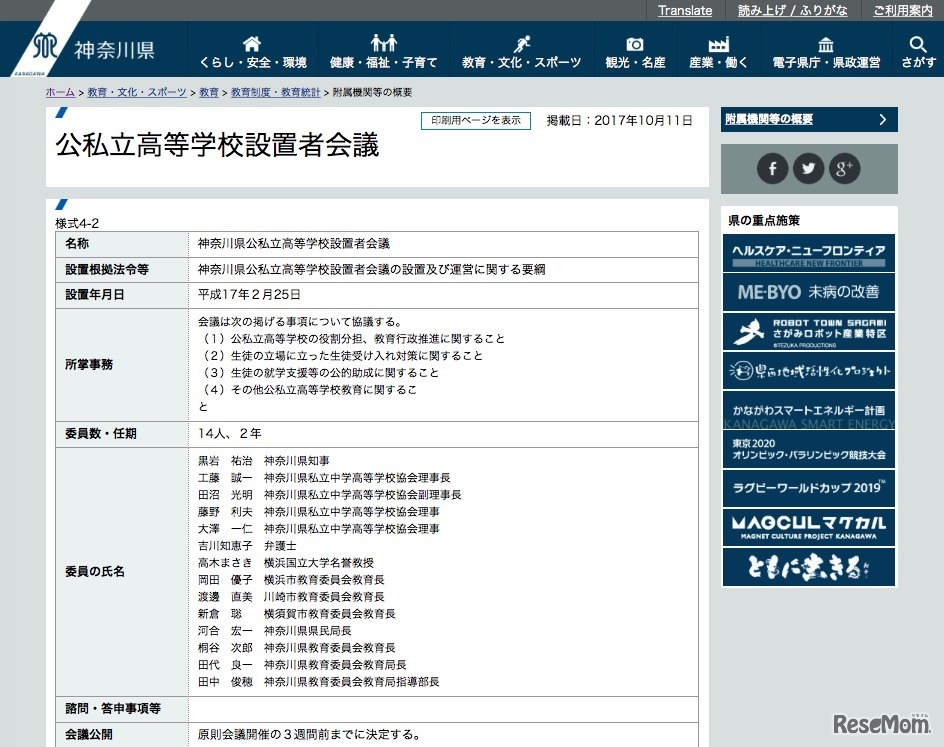Click the Google+ share icon
The width and height of the screenshot is (944, 747).
pos(844,168)
